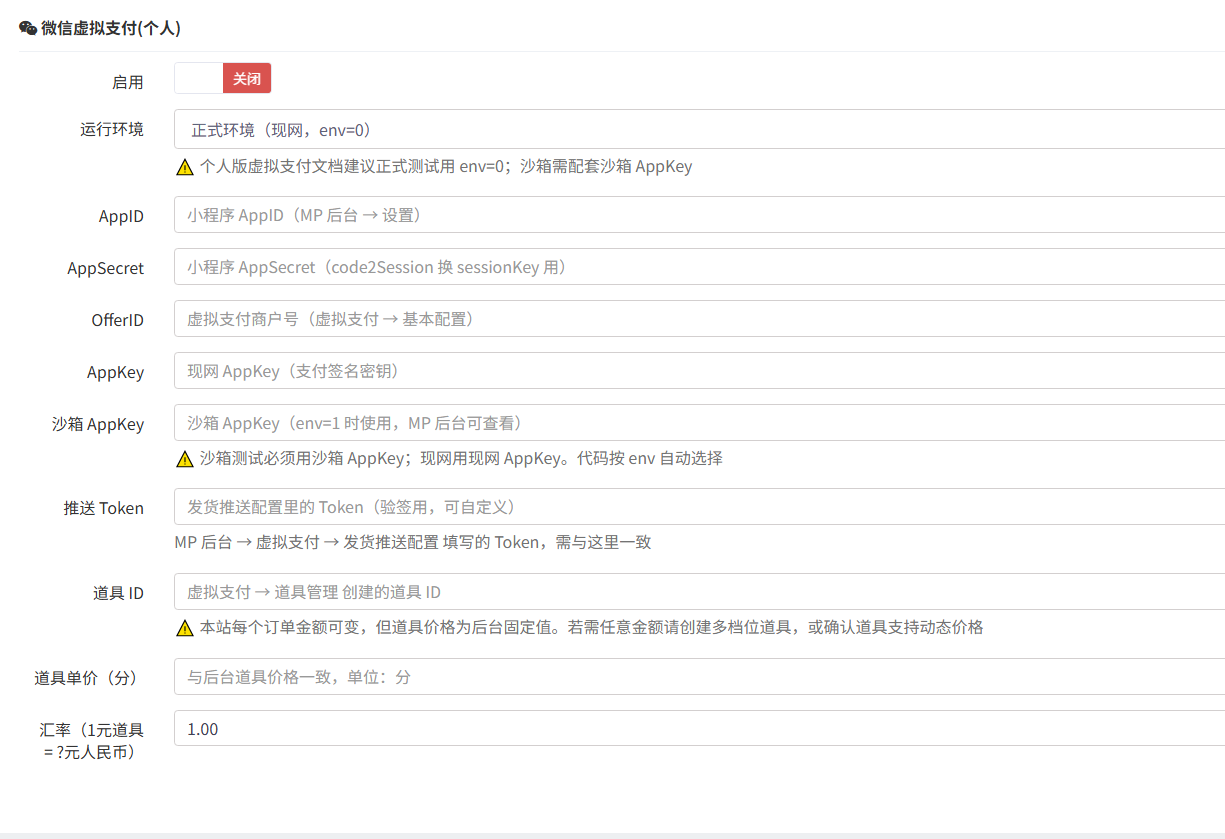Image resolution: width=1225 pixels, height=839 pixels.
Task: Click warning icon beside 沙箱测试必须用沙箱 AppKey
Action: [184, 459]
